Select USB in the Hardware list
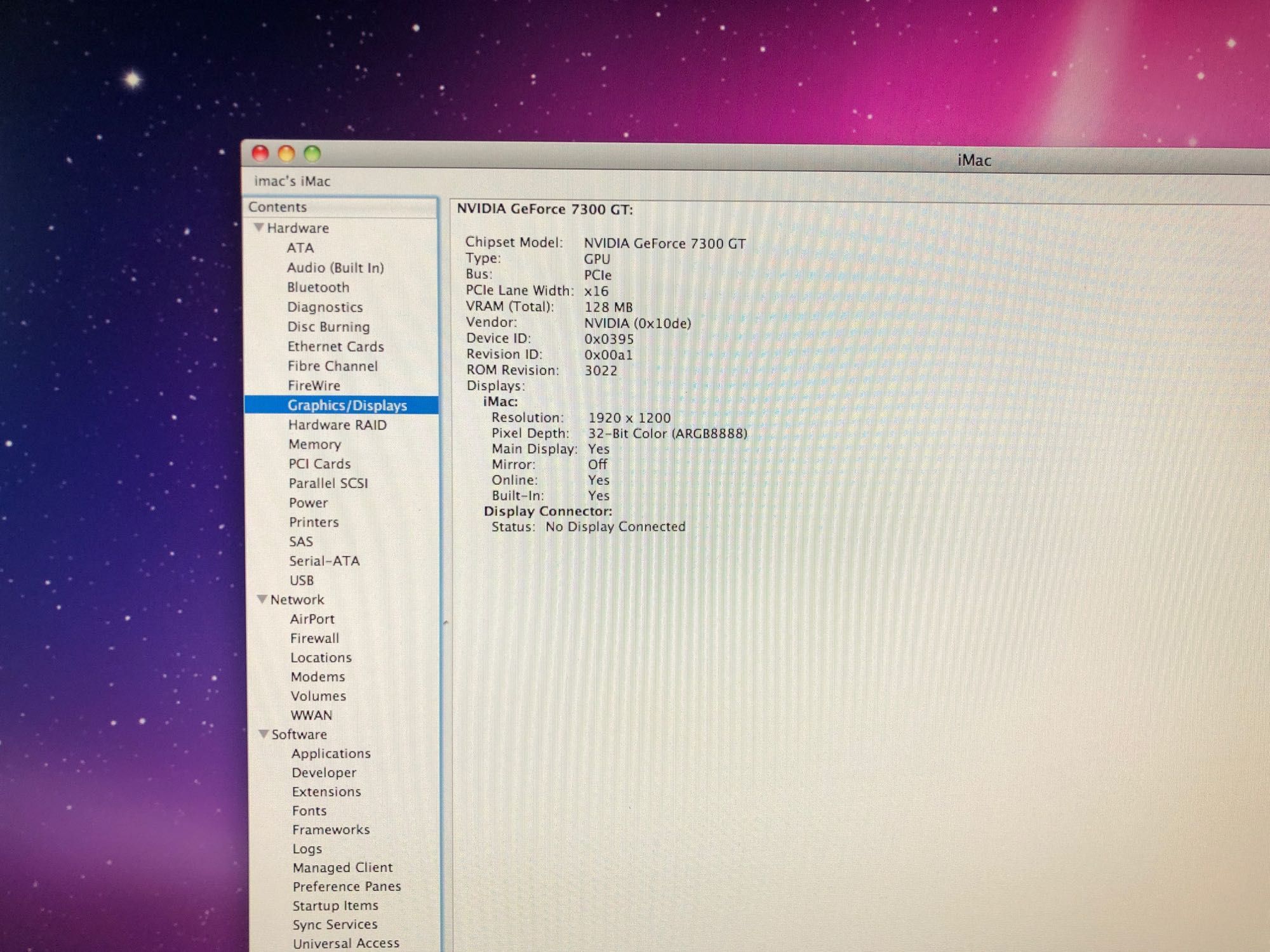 tap(302, 580)
